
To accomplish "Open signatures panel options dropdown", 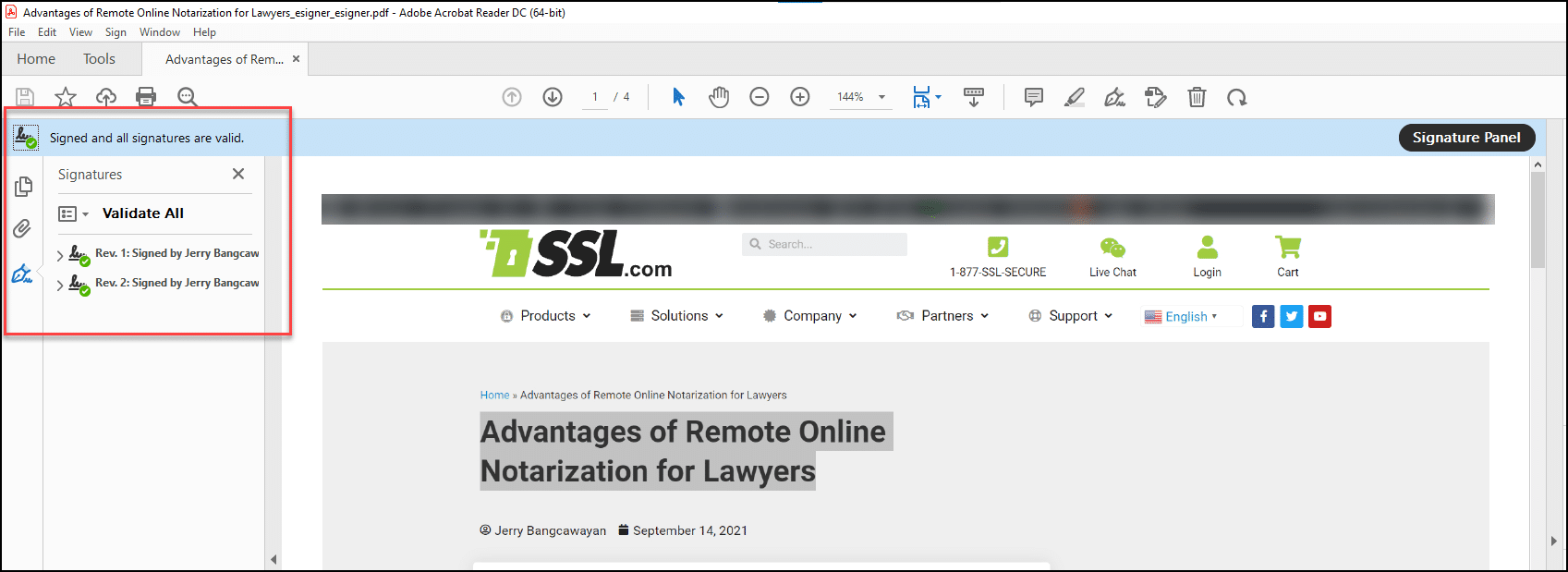I will click(73, 213).
